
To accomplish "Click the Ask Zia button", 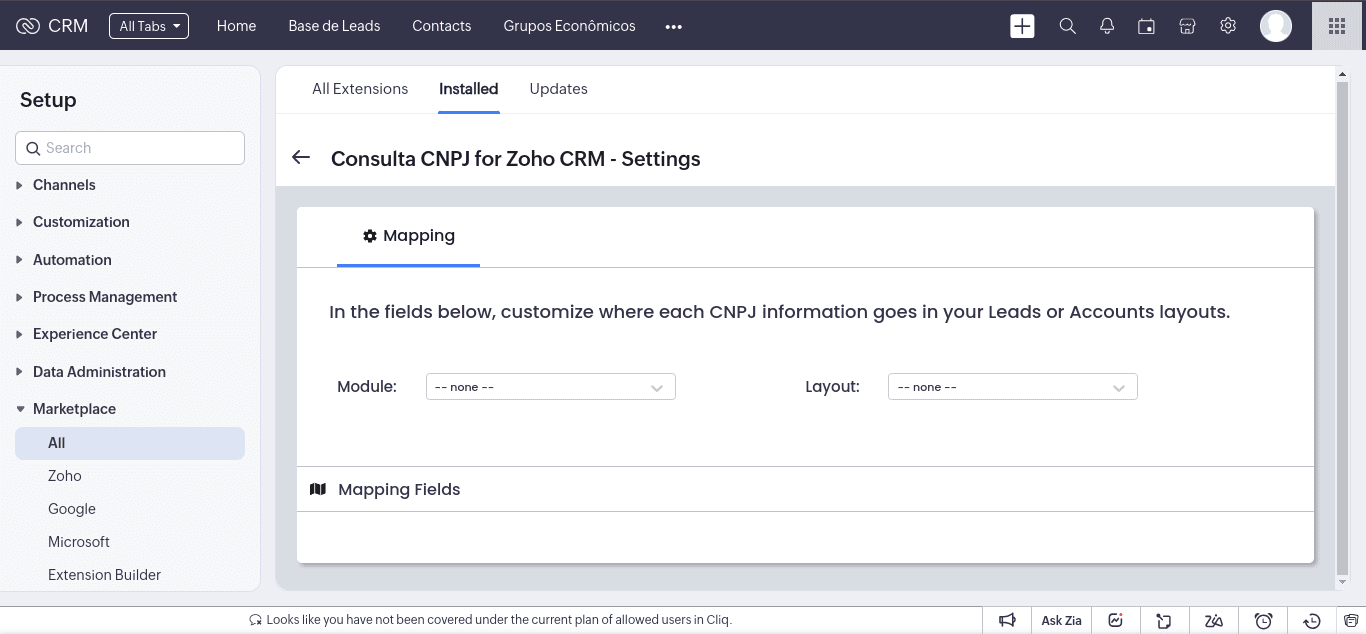I will (x=1061, y=620).
